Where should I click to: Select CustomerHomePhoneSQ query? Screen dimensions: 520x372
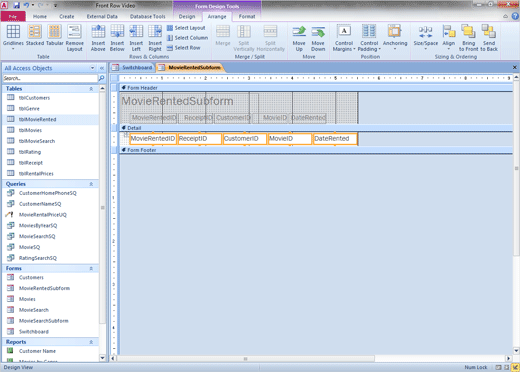[x=51, y=193]
